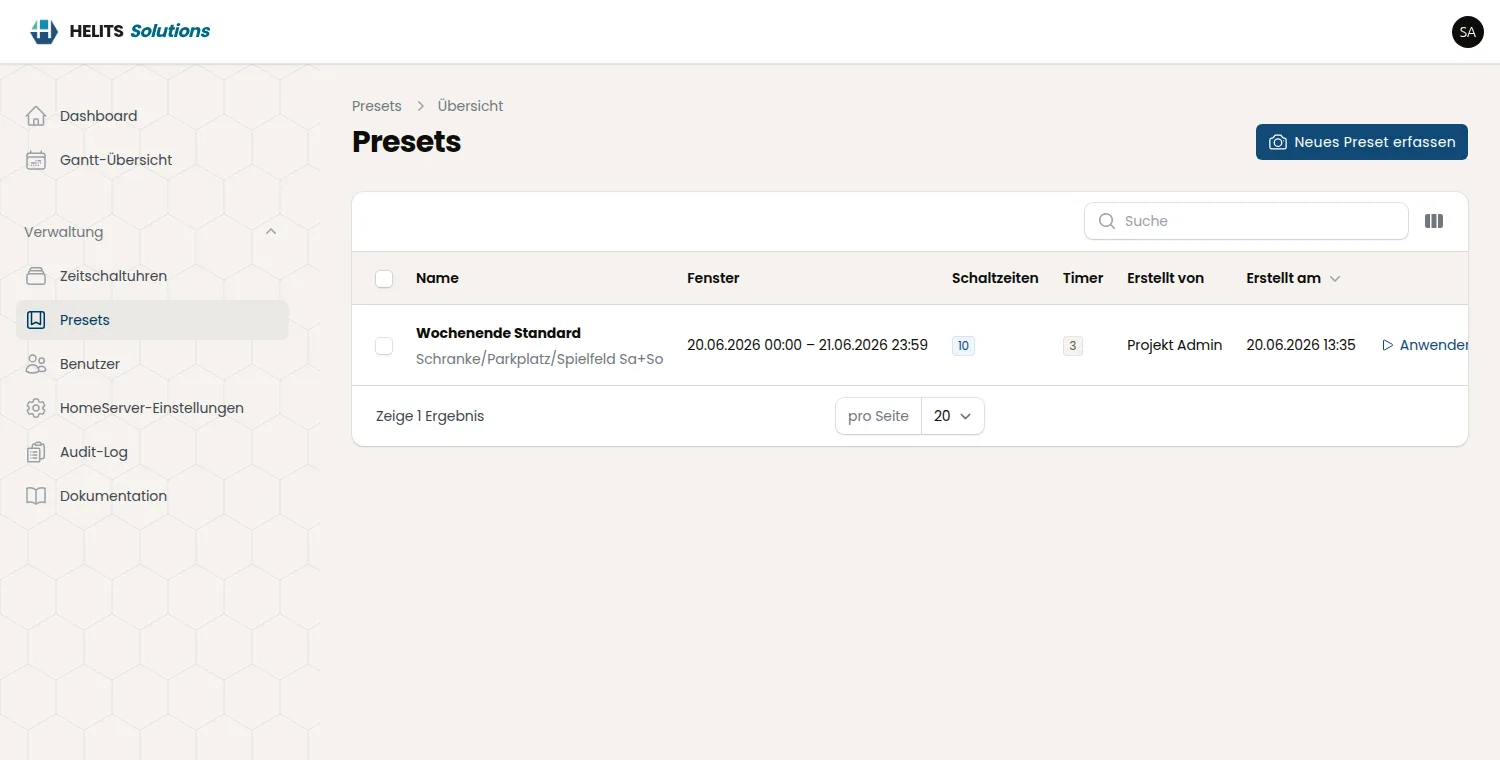Viewport: 1500px width, 760px height.
Task: Open Zeitschaltuhren page
Action: coord(152,276)
